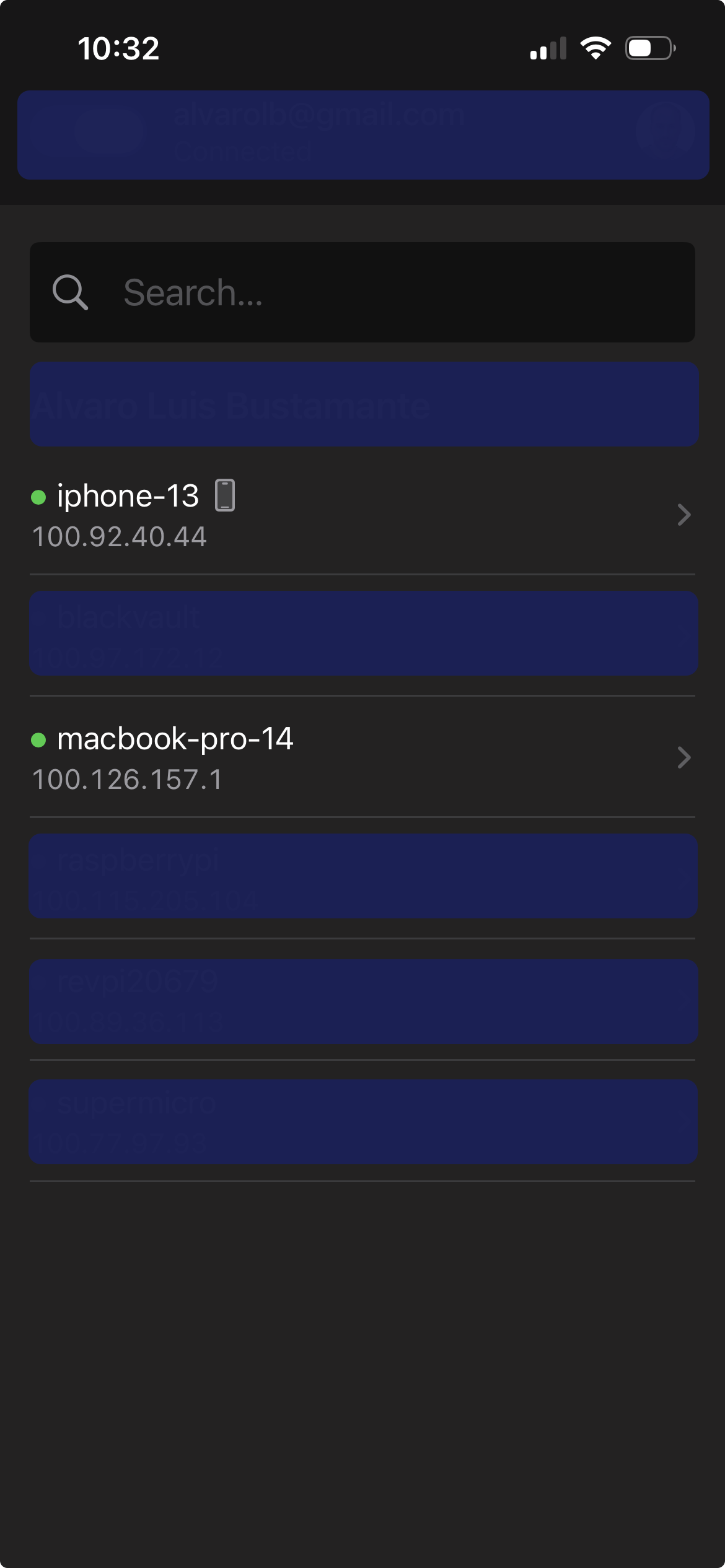
Task: Tap the search magnifier icon
Action: coord(69,292)
